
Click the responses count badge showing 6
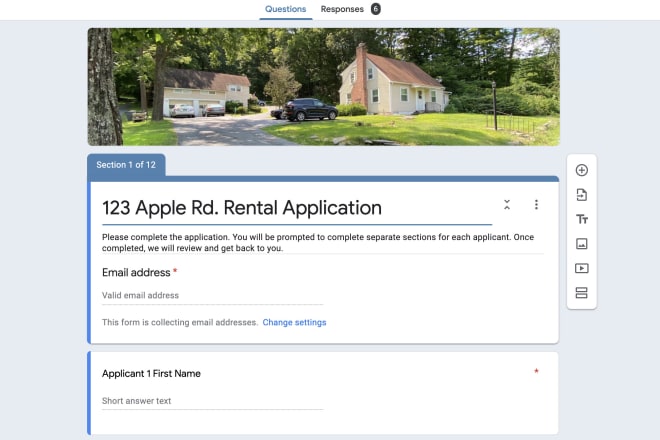click(375, 9)
